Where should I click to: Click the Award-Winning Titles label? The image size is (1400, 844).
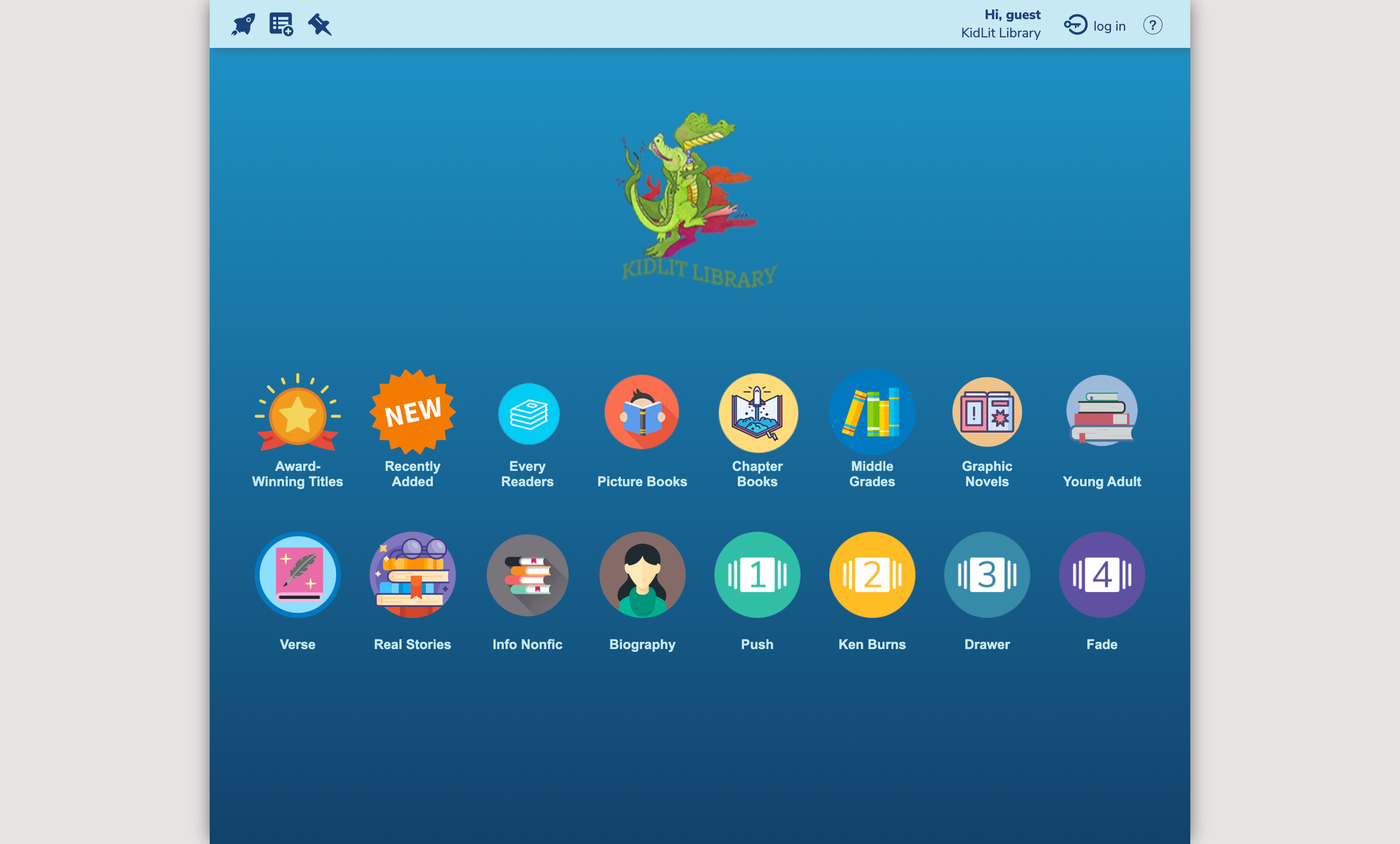coord(298,473)
